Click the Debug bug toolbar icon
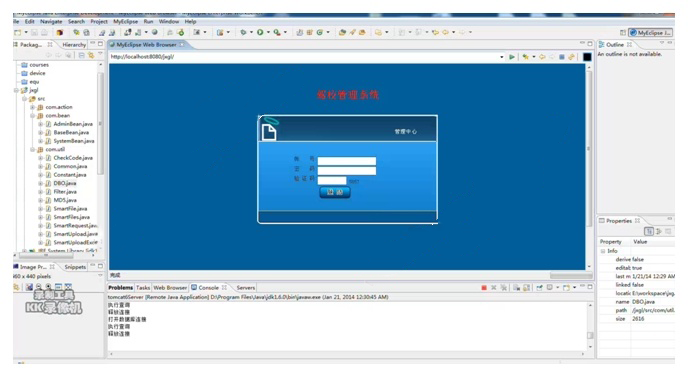The image size is (688, 375). [243, 32]
